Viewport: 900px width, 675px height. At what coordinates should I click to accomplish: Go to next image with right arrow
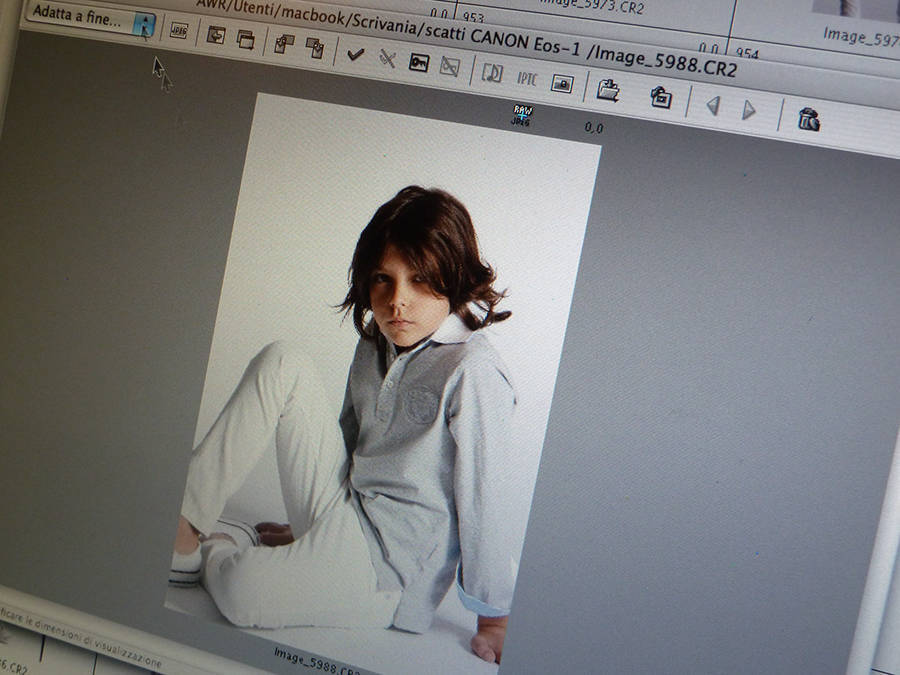[749, 110]
